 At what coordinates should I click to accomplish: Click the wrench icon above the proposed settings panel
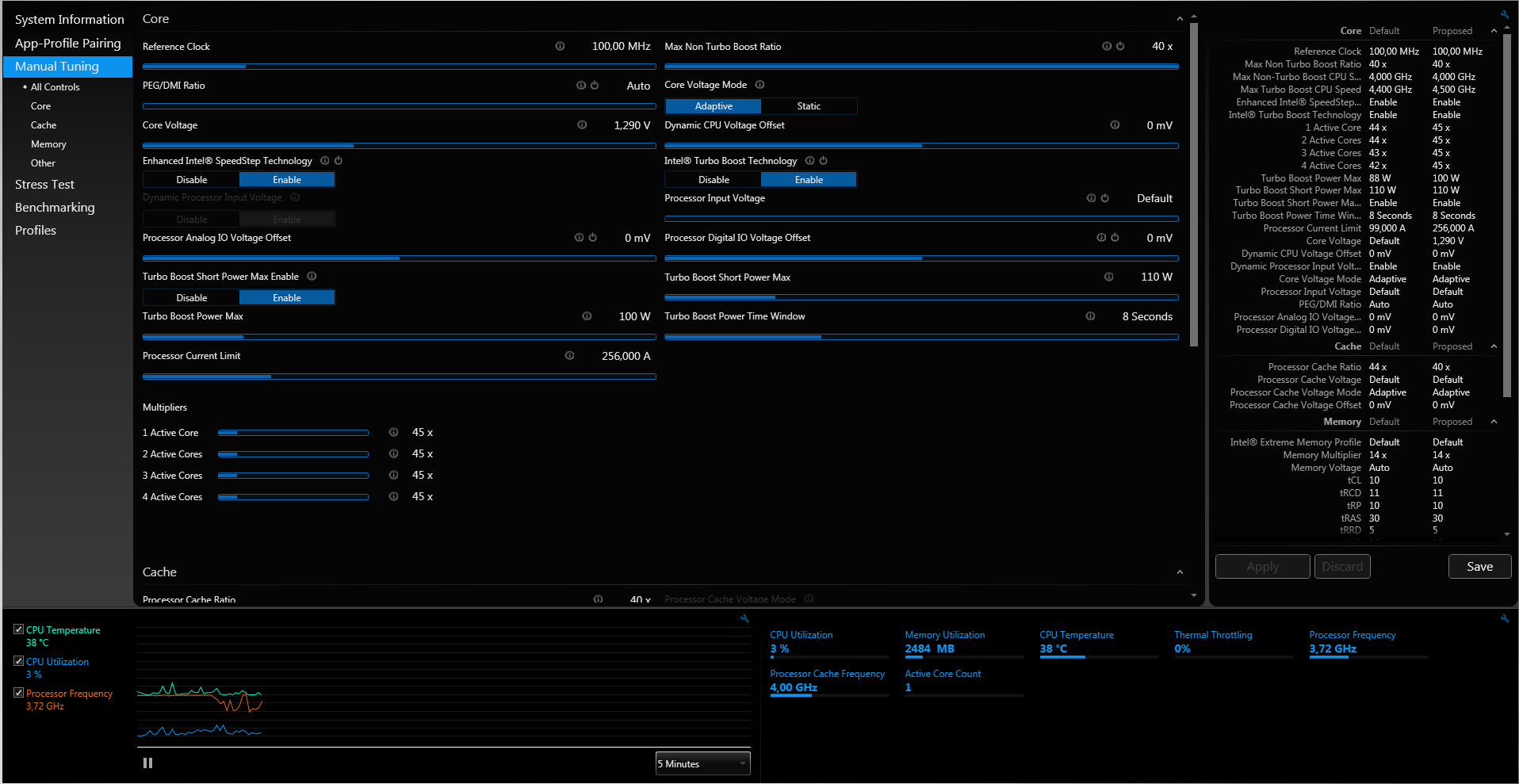[1505, 14]
